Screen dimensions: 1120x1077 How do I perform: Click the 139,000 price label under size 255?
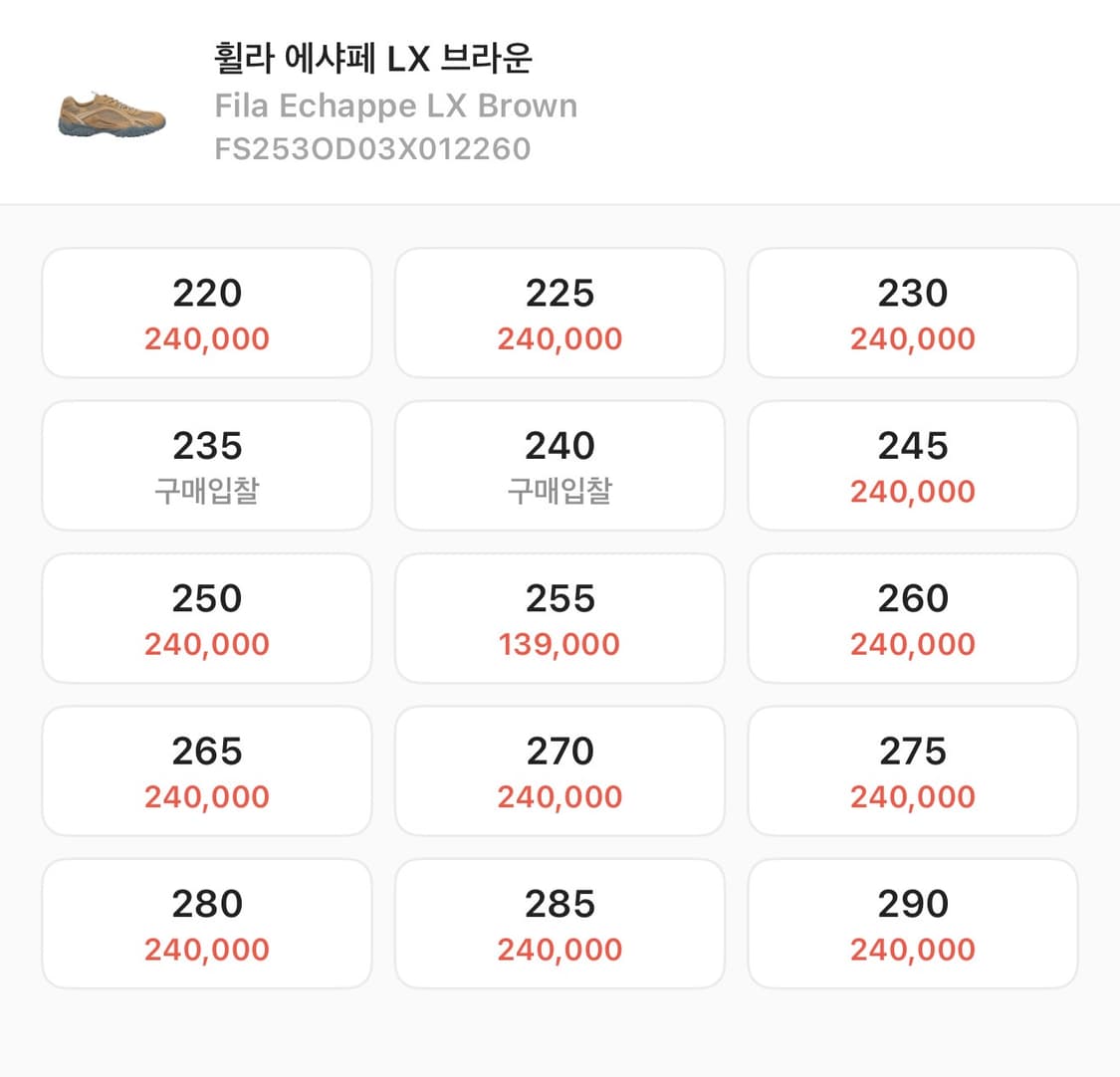(560, 644)
